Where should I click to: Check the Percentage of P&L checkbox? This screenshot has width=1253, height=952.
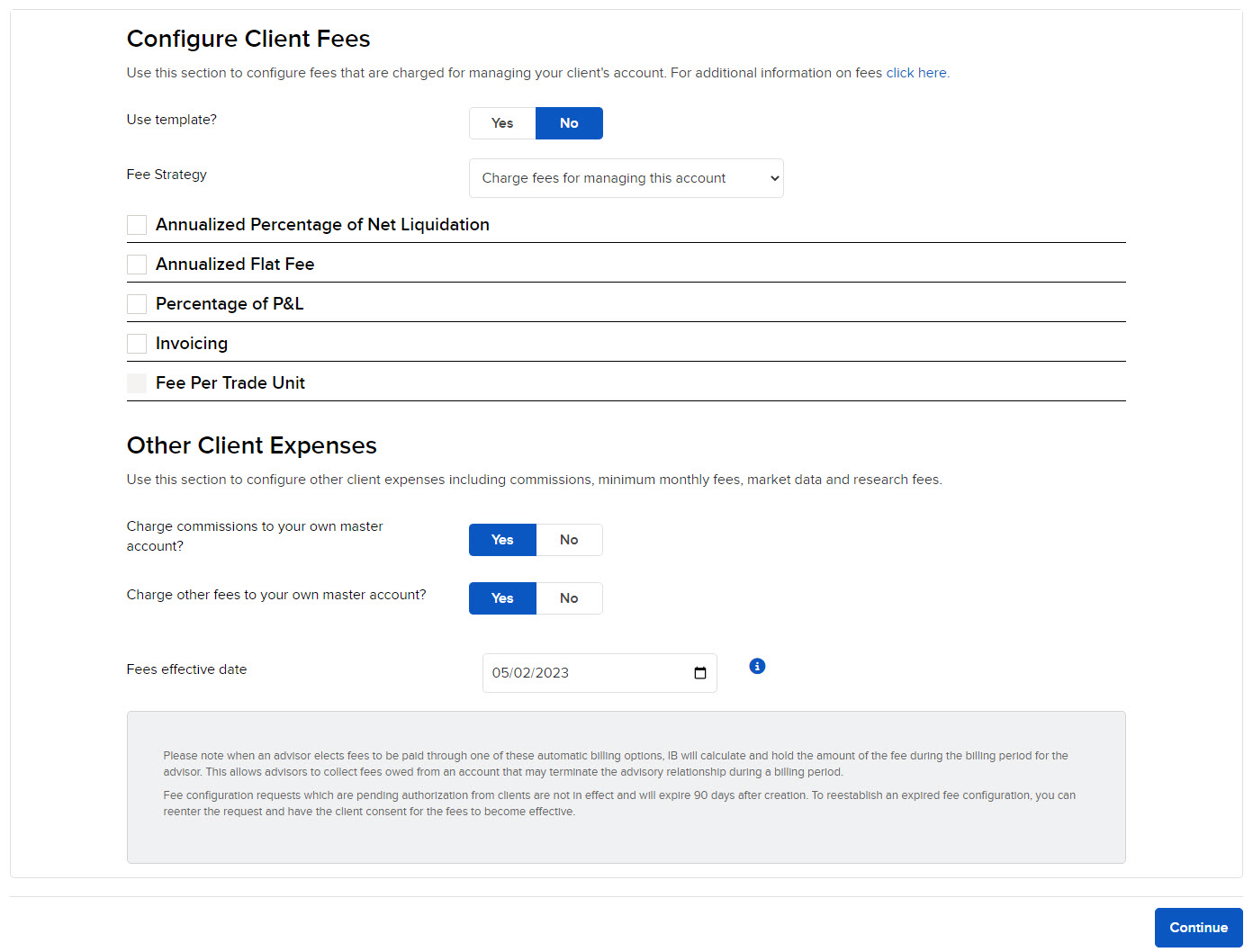(x=136, y=303)
